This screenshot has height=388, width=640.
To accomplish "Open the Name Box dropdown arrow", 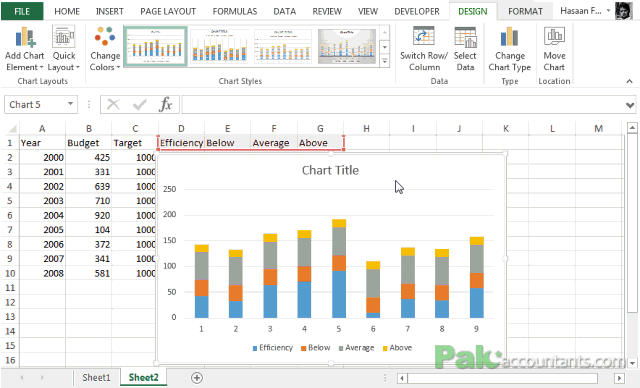I will pyautogui.click(x=70, y=104).
